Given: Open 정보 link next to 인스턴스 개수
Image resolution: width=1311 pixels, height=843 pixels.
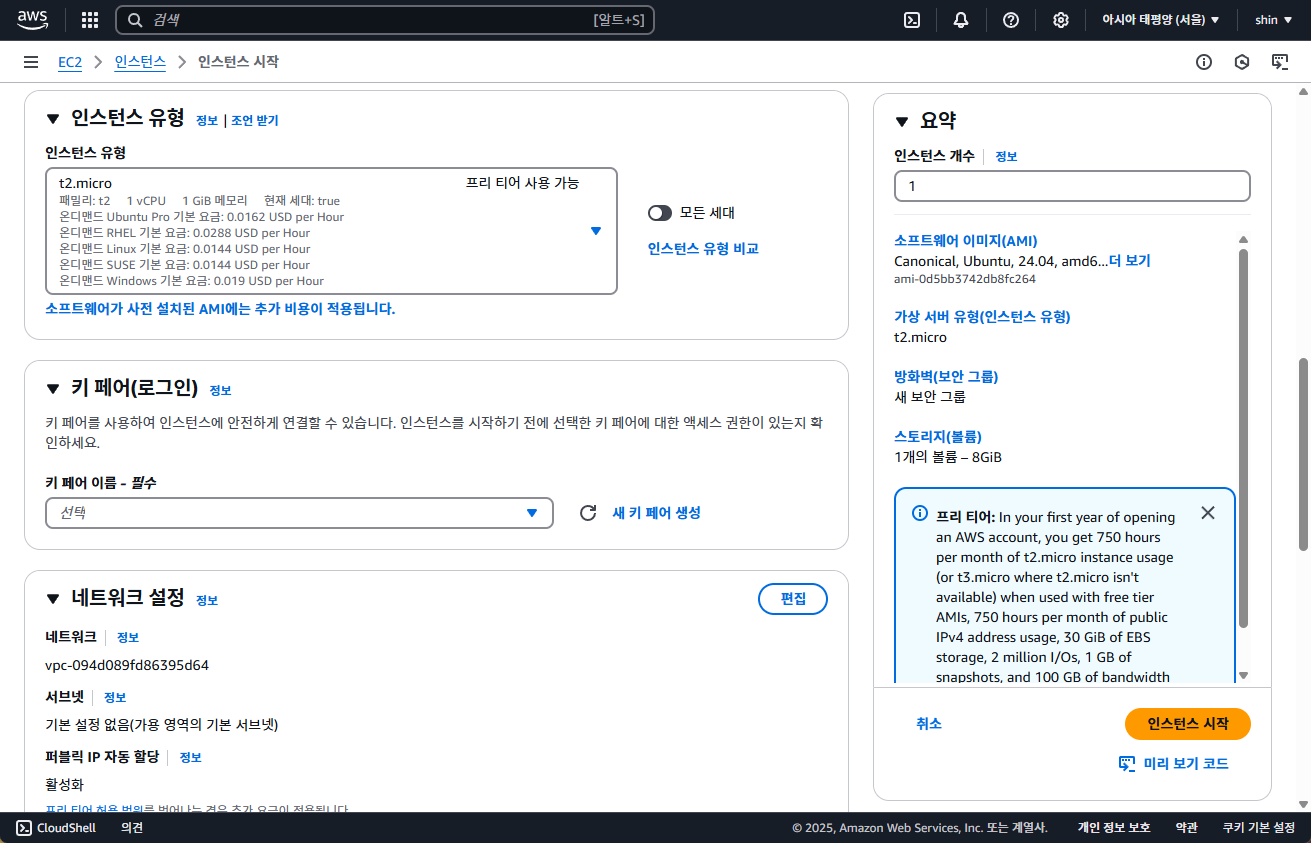Looking at the screenshot, I should 1006,157.
